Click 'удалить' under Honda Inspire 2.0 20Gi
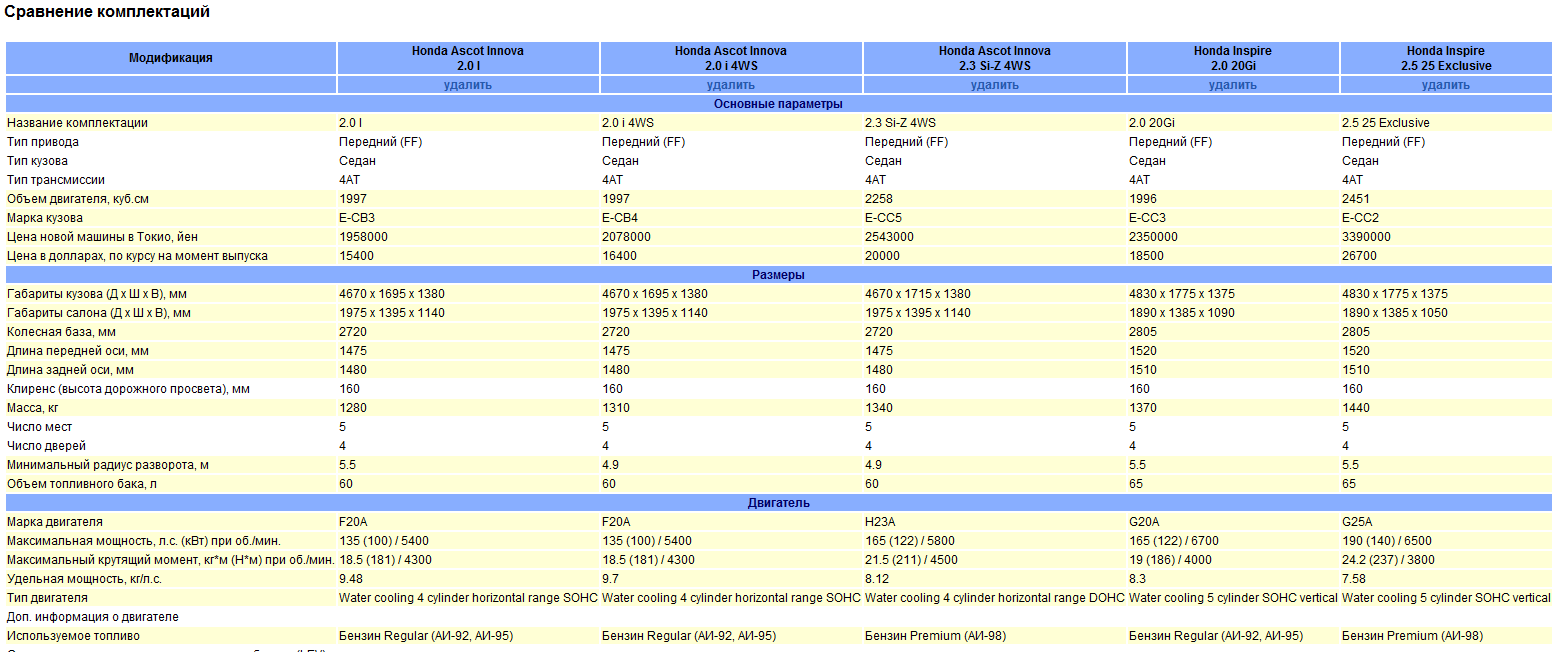 1232,85
